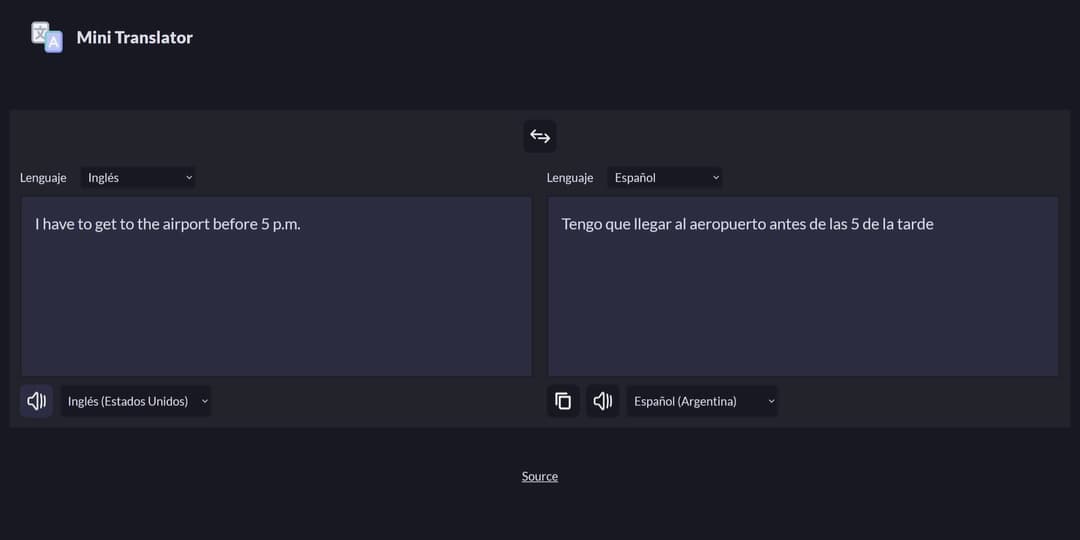Click the Mini Translator logo icon
Viewport: 1080px width, 540px height.
pyautogui.click(x=47, y=37)
